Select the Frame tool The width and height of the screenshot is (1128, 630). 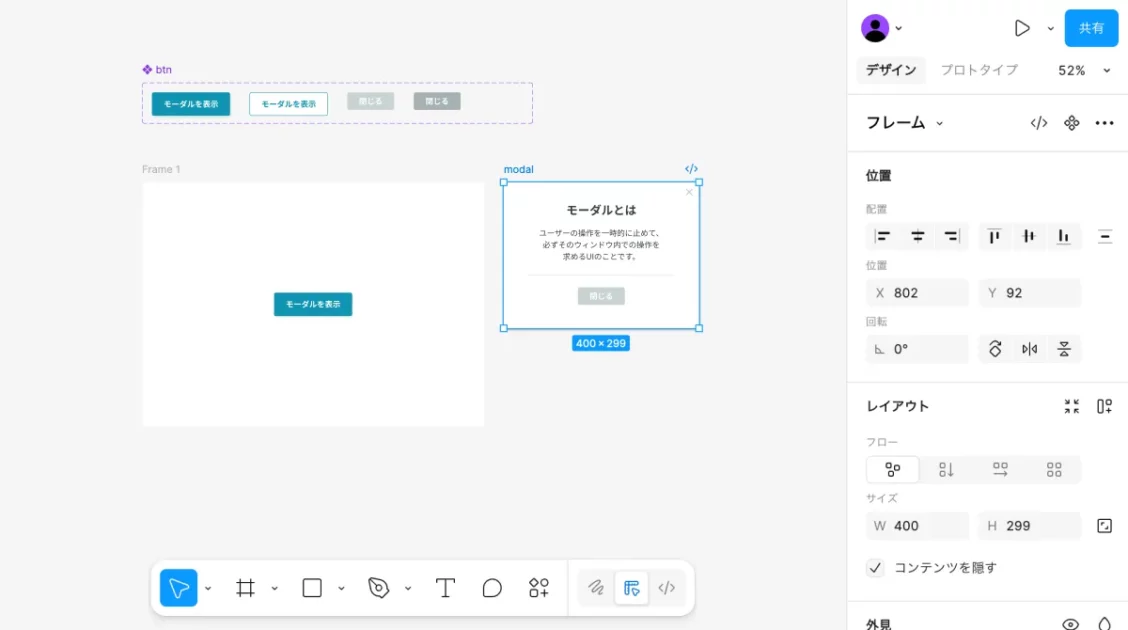(245, 588)
